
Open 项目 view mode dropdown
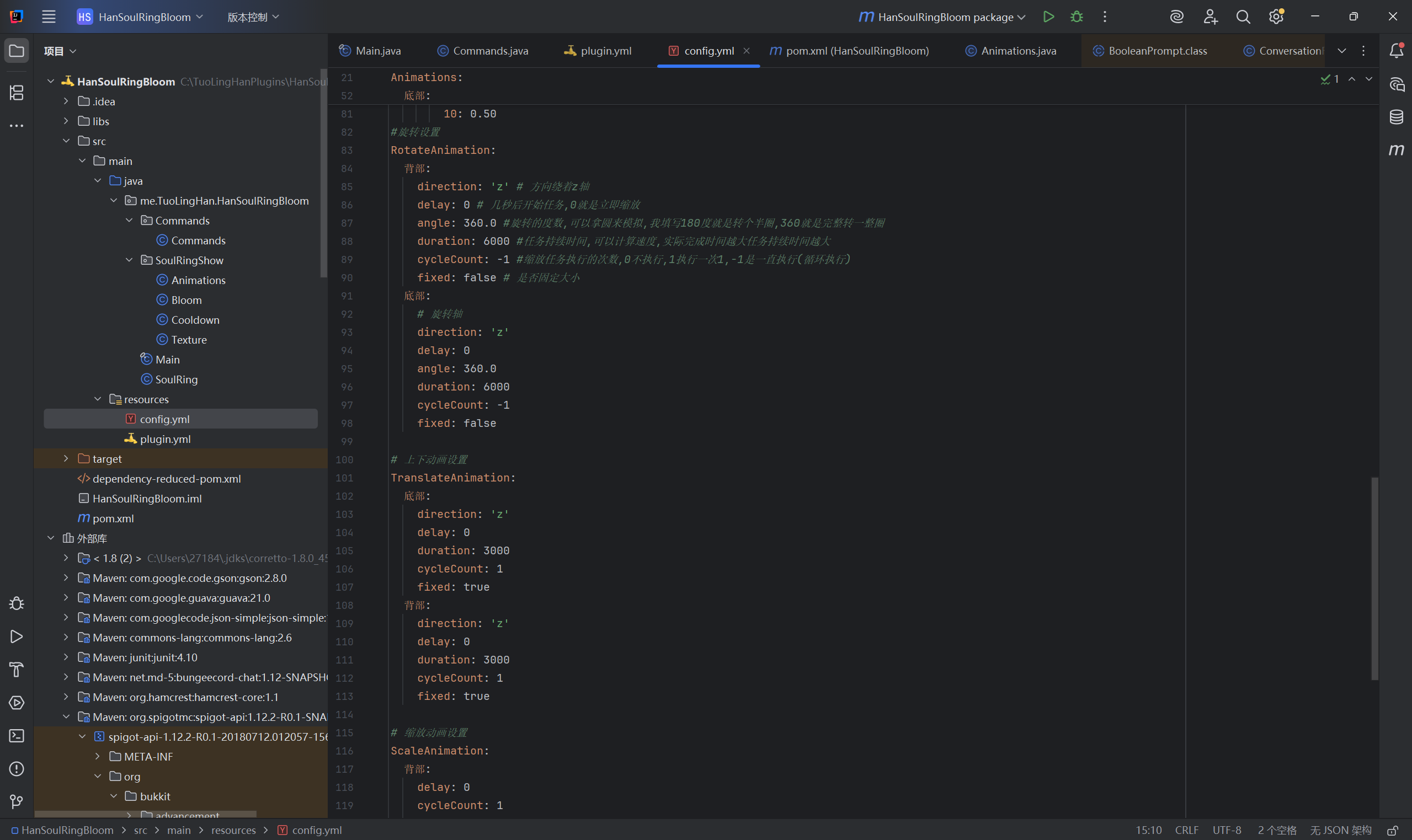click(x=60, y=51)
